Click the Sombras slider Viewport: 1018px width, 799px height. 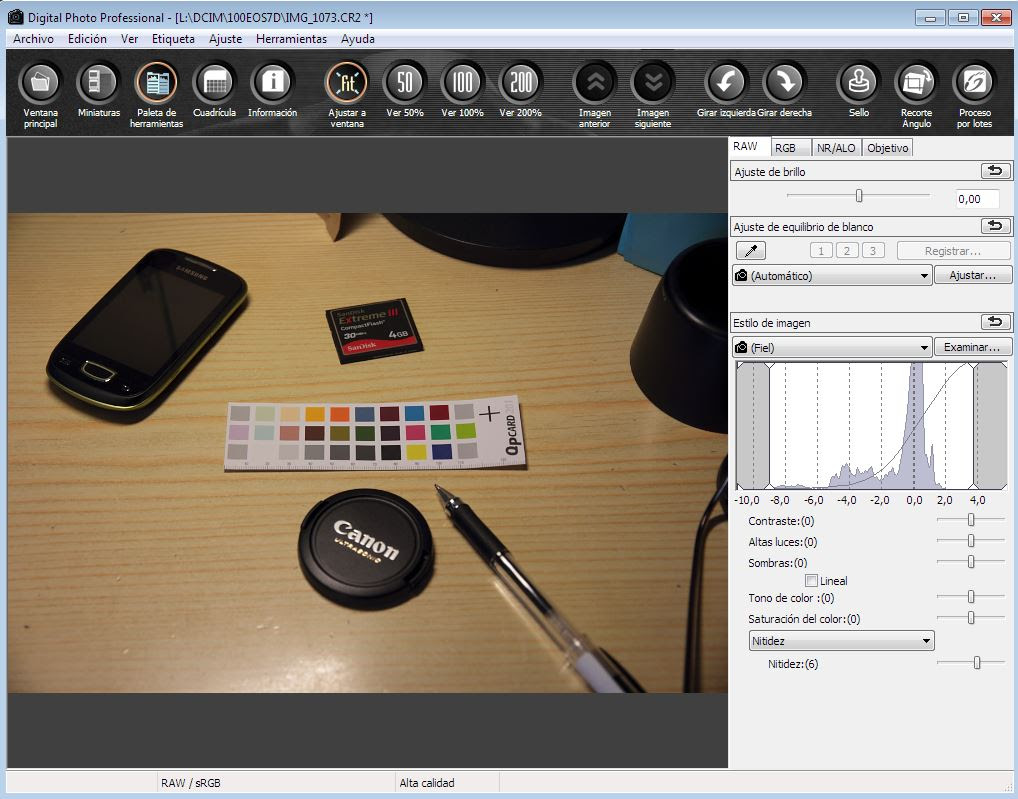point(971,561)
